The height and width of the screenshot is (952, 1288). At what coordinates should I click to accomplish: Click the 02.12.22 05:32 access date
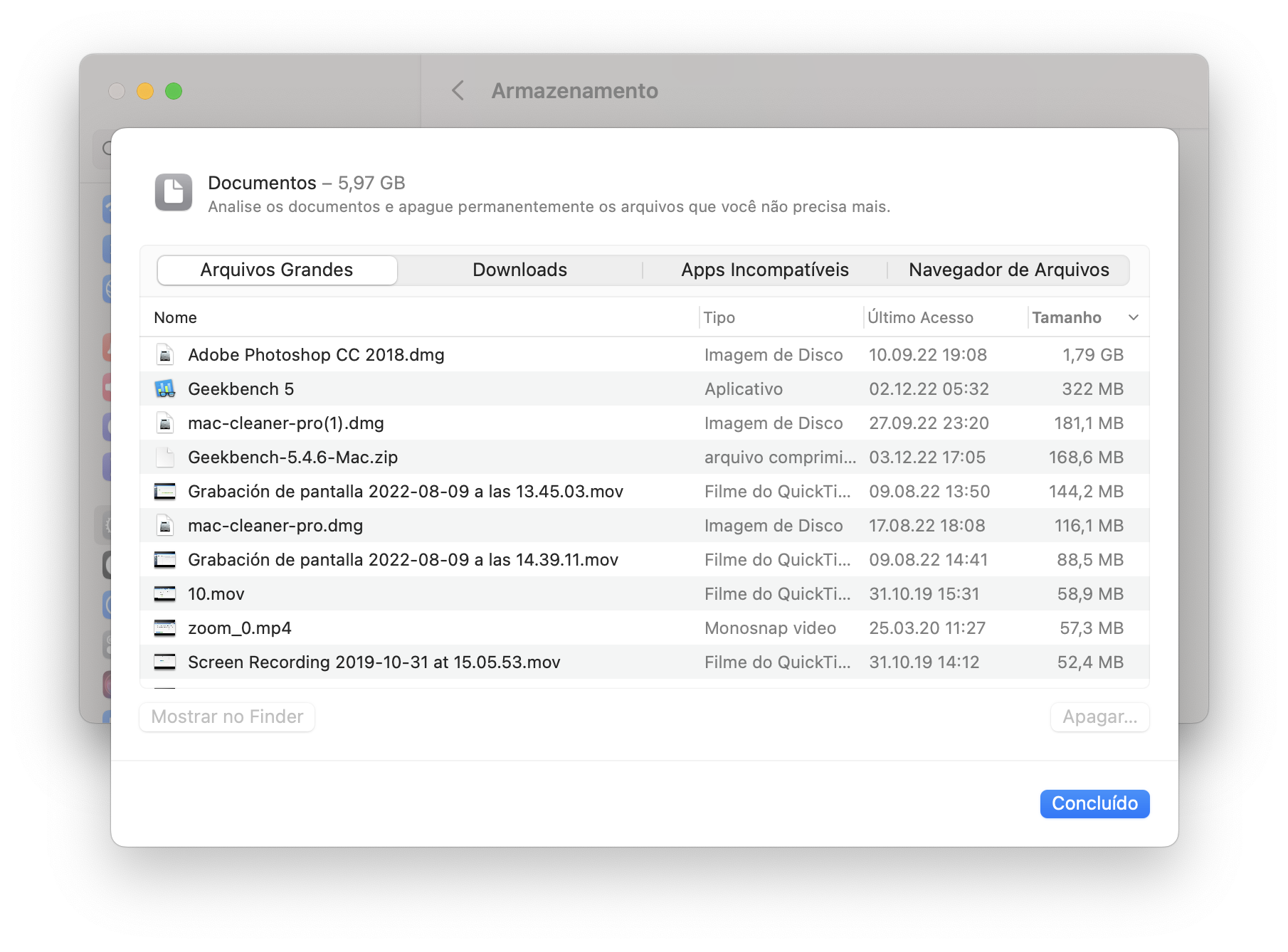coord(929,388)
